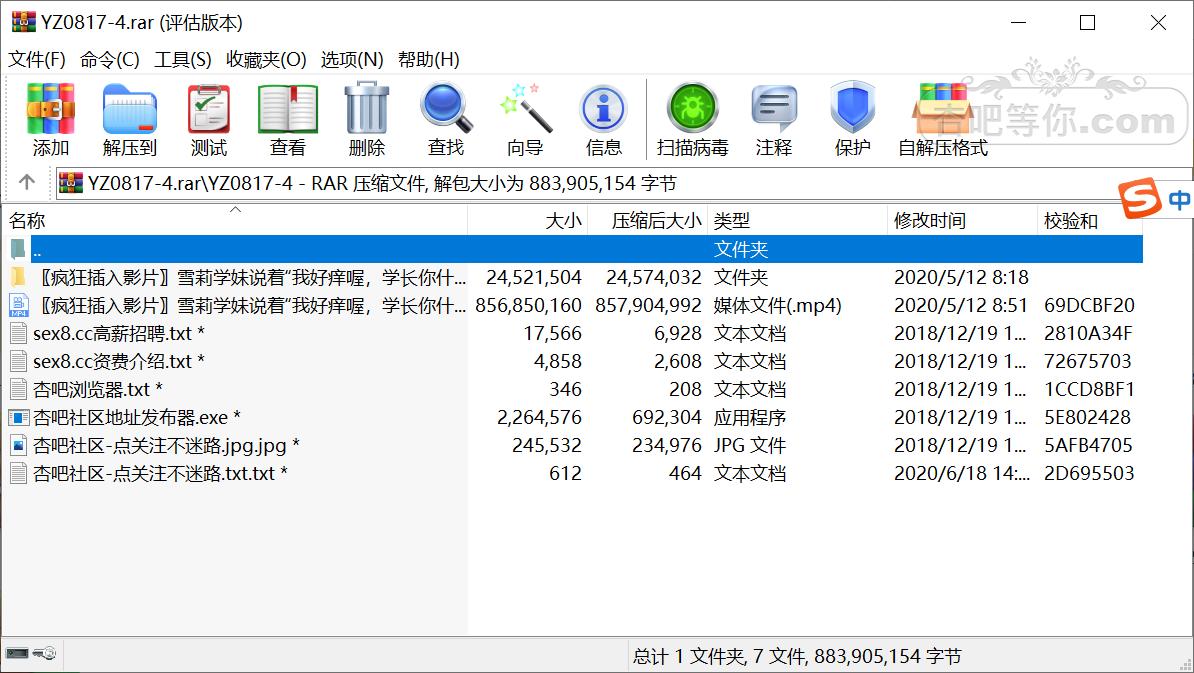Click the WinRAR icon in address bar
The image size is (1194, 673).
[x=70, y=183]
